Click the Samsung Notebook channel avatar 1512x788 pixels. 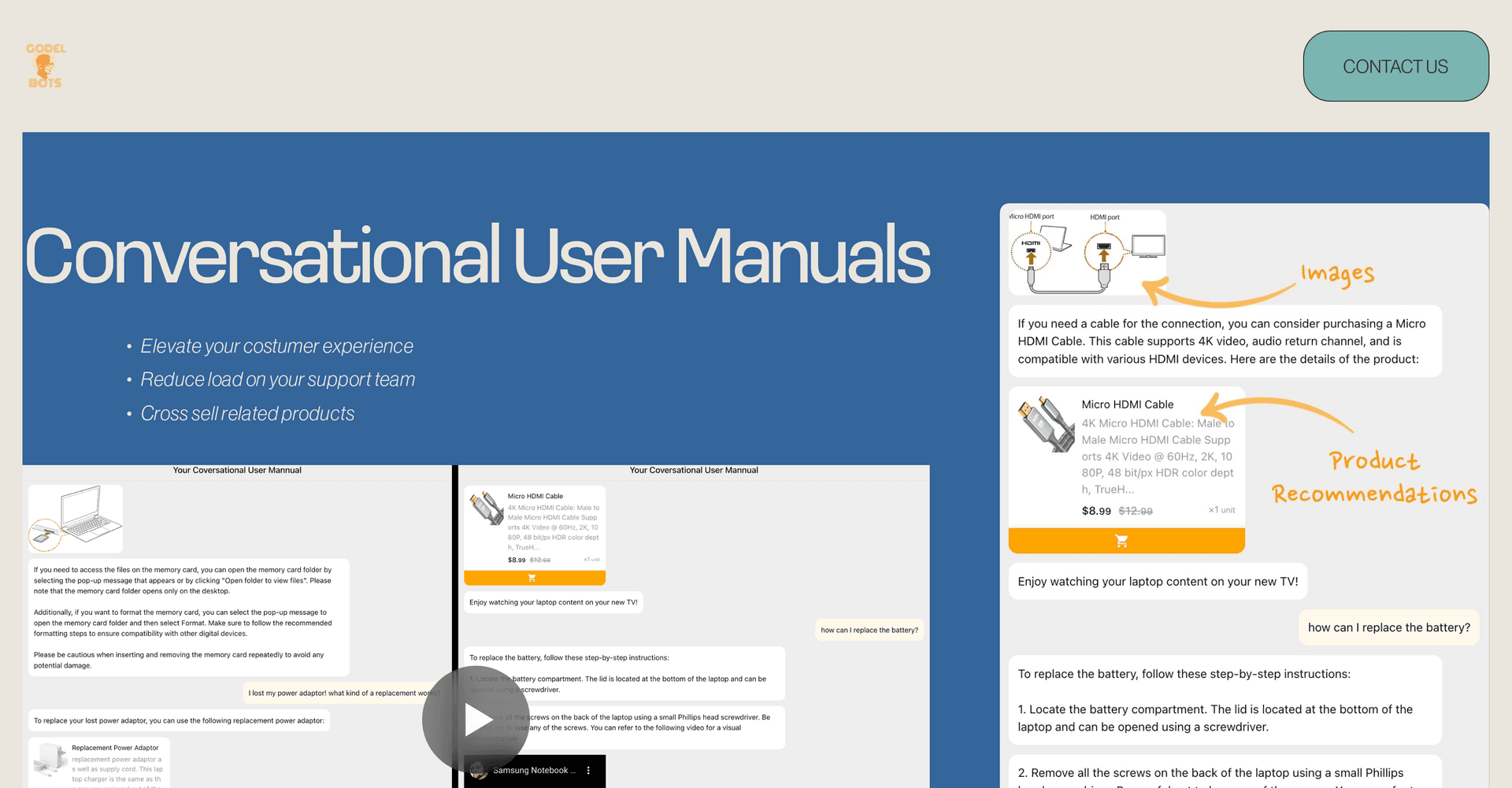coord(479,771)
